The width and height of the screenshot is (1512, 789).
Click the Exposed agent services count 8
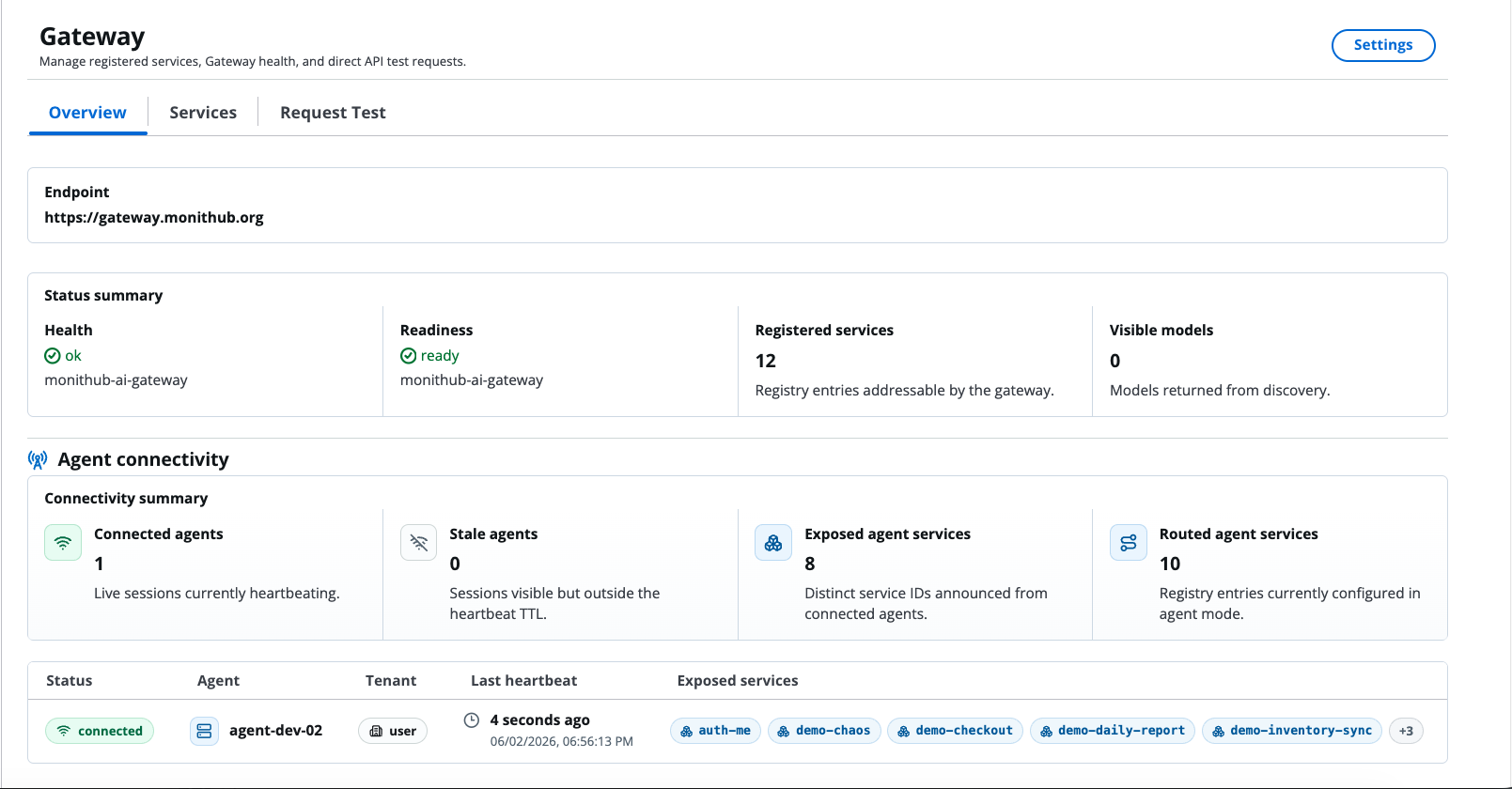point(810,564)
